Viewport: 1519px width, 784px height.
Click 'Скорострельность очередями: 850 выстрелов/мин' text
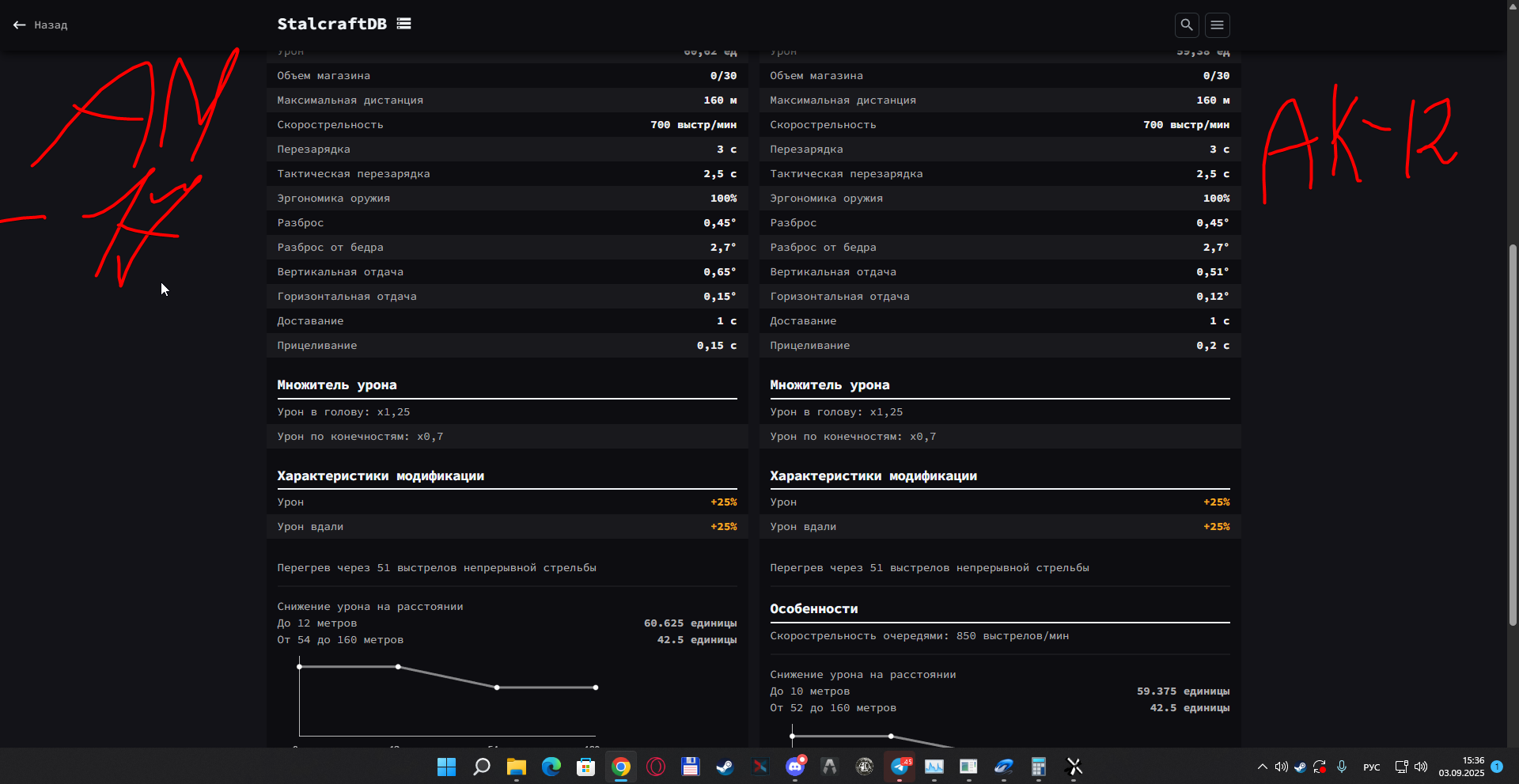[x=919, y=636]
